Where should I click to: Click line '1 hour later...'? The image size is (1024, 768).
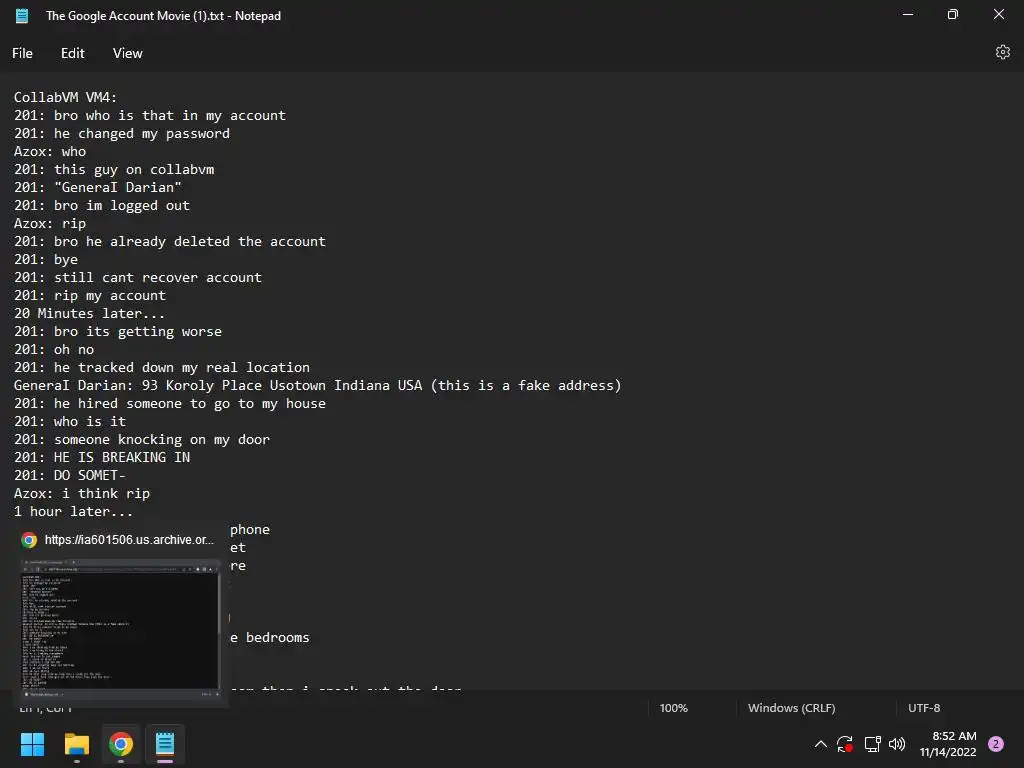[73, 511]
